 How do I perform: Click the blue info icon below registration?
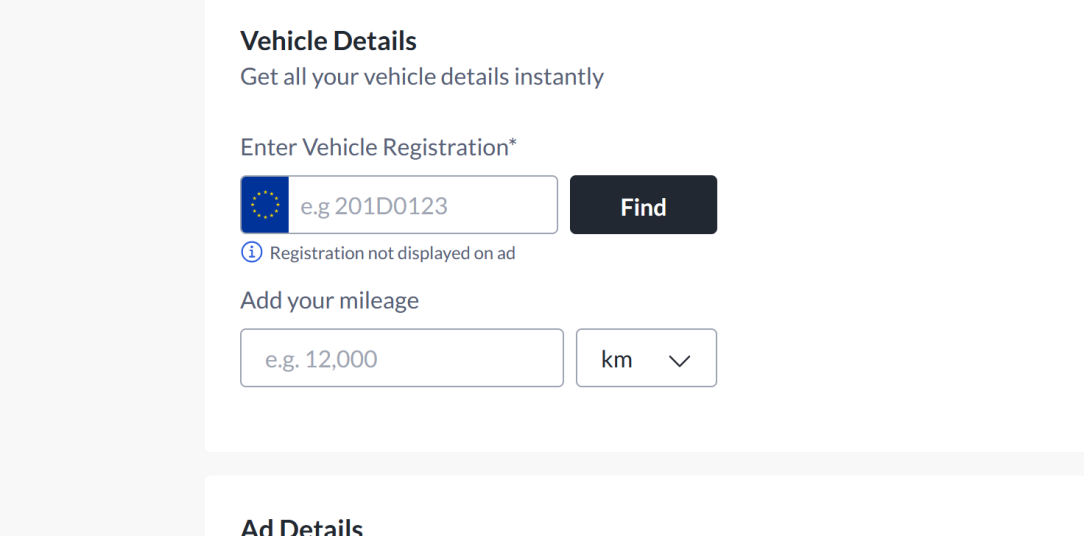coord(252,252)
